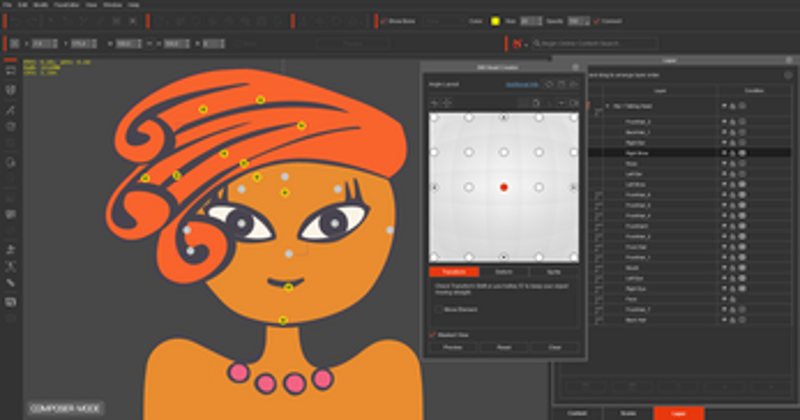Open the Additional Info link
The image size is (800, 420).
[522, 85]
